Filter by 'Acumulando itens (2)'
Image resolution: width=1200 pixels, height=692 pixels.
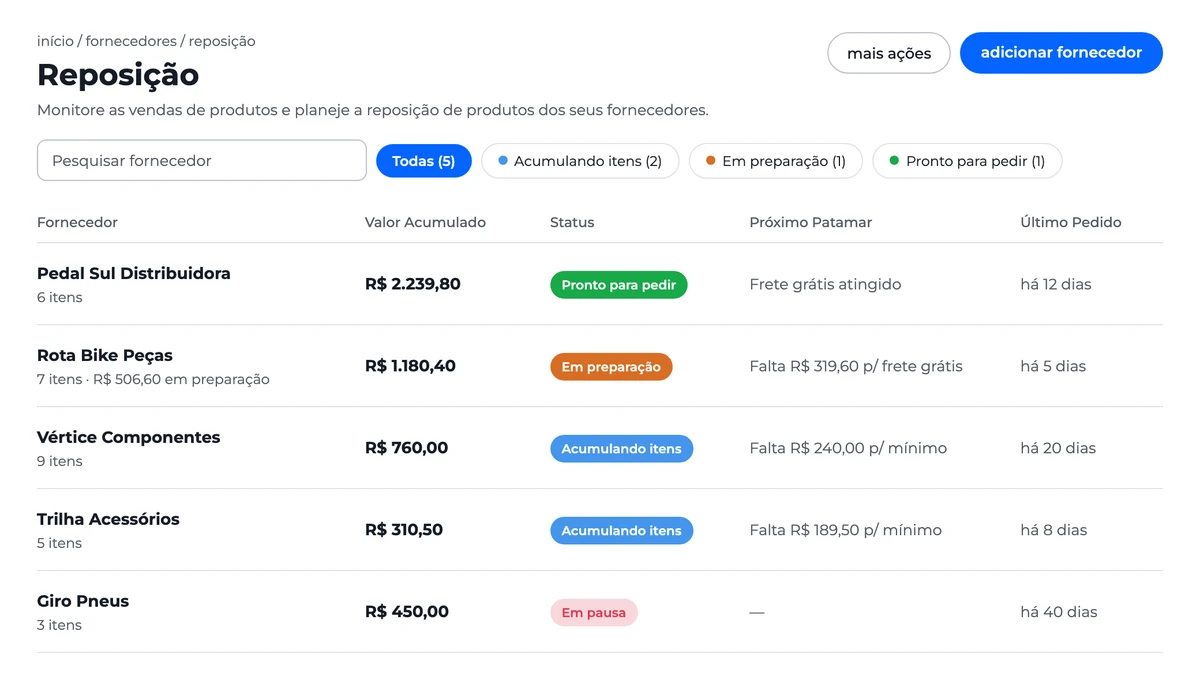pos(580,161)
